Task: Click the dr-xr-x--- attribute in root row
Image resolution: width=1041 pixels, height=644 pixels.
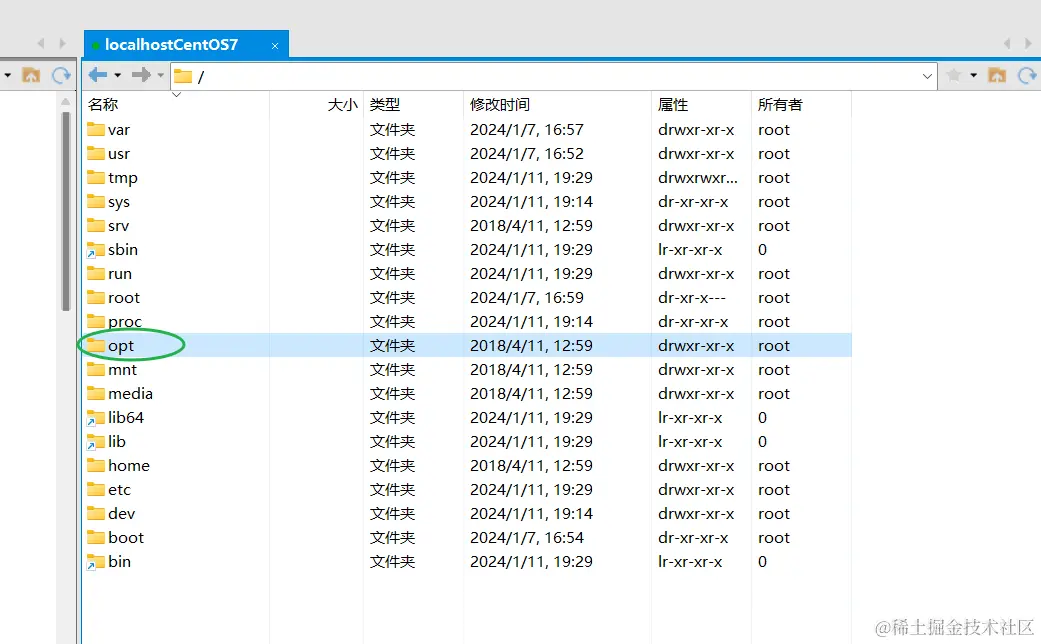Action: point(692,297)
